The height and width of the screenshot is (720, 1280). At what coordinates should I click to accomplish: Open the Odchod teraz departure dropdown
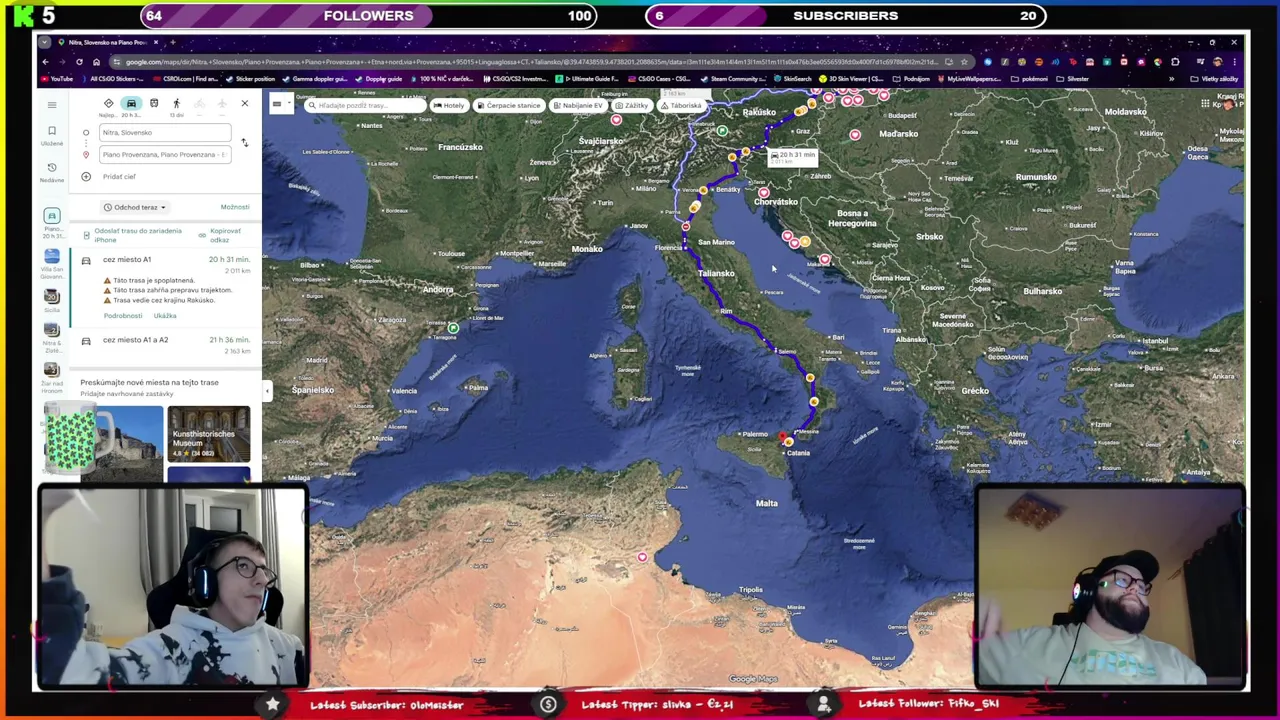(135, 207)
